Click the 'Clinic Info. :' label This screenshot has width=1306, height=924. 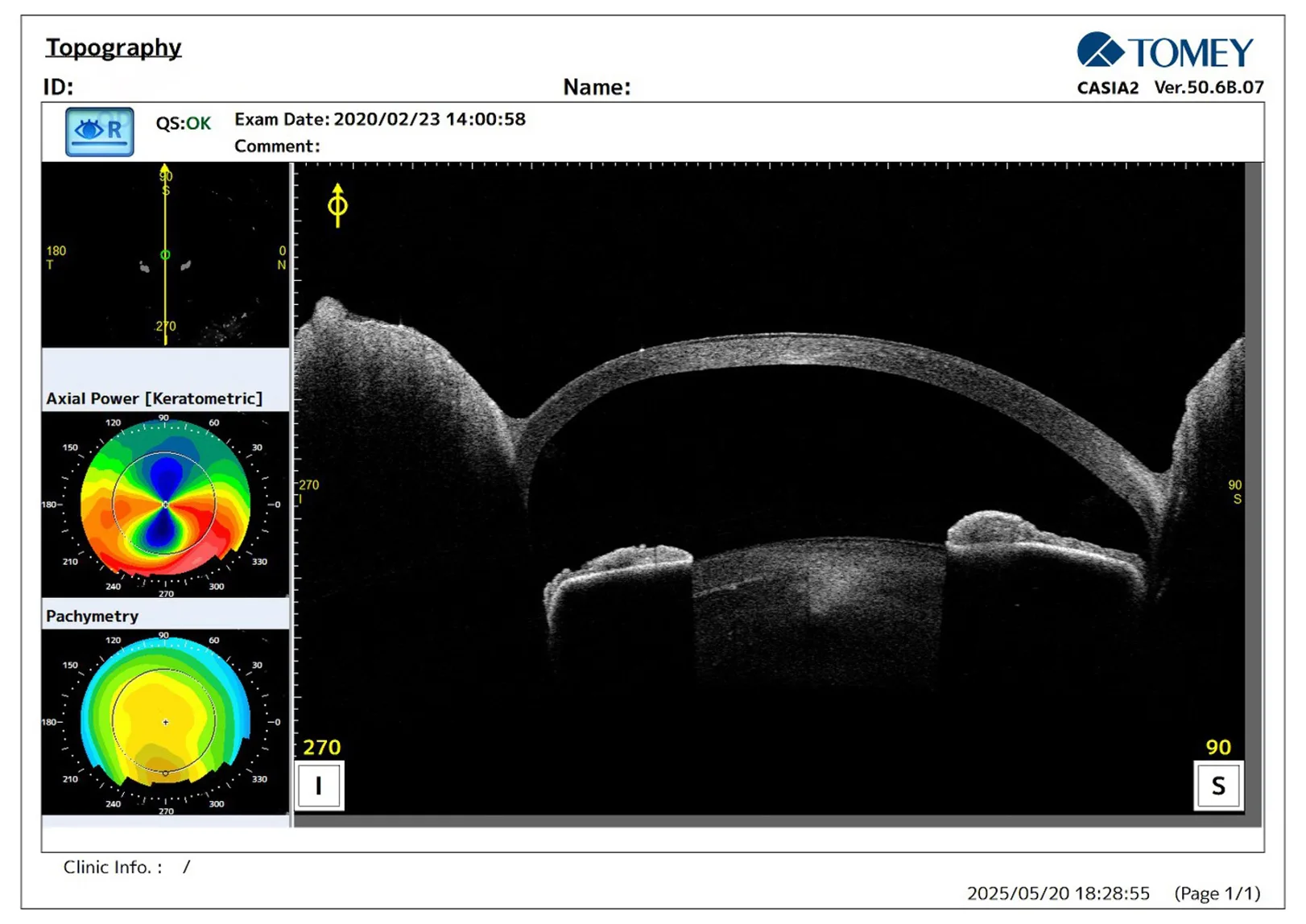point(113,867)
